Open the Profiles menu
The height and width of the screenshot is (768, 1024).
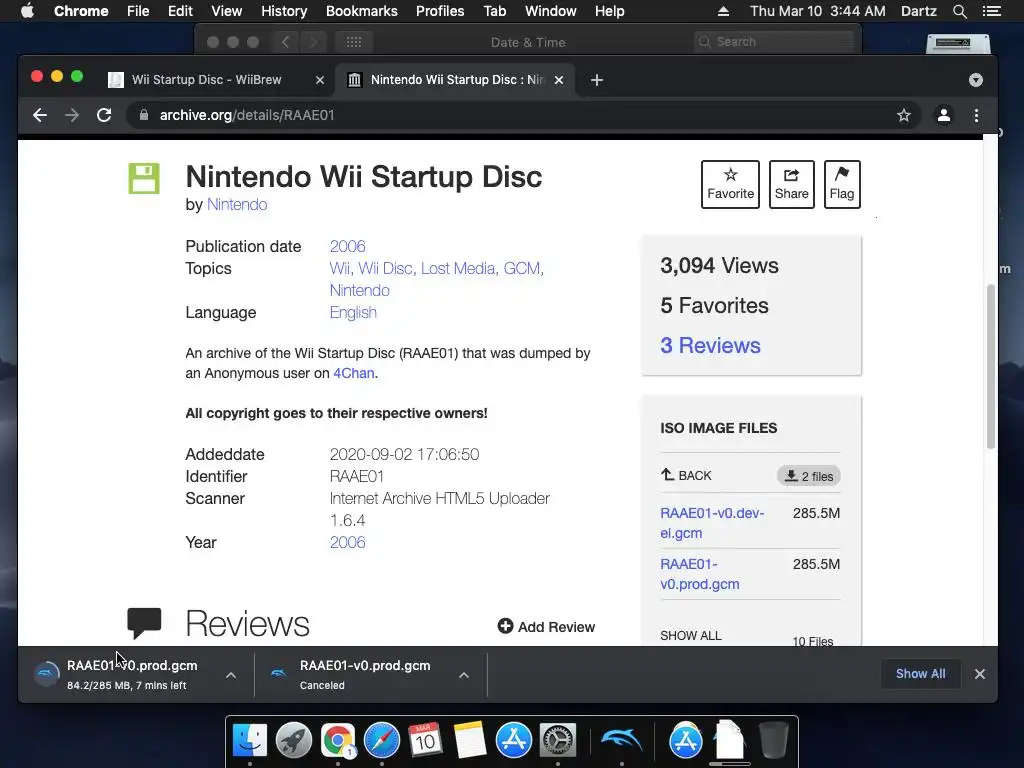tap(440, 11)
